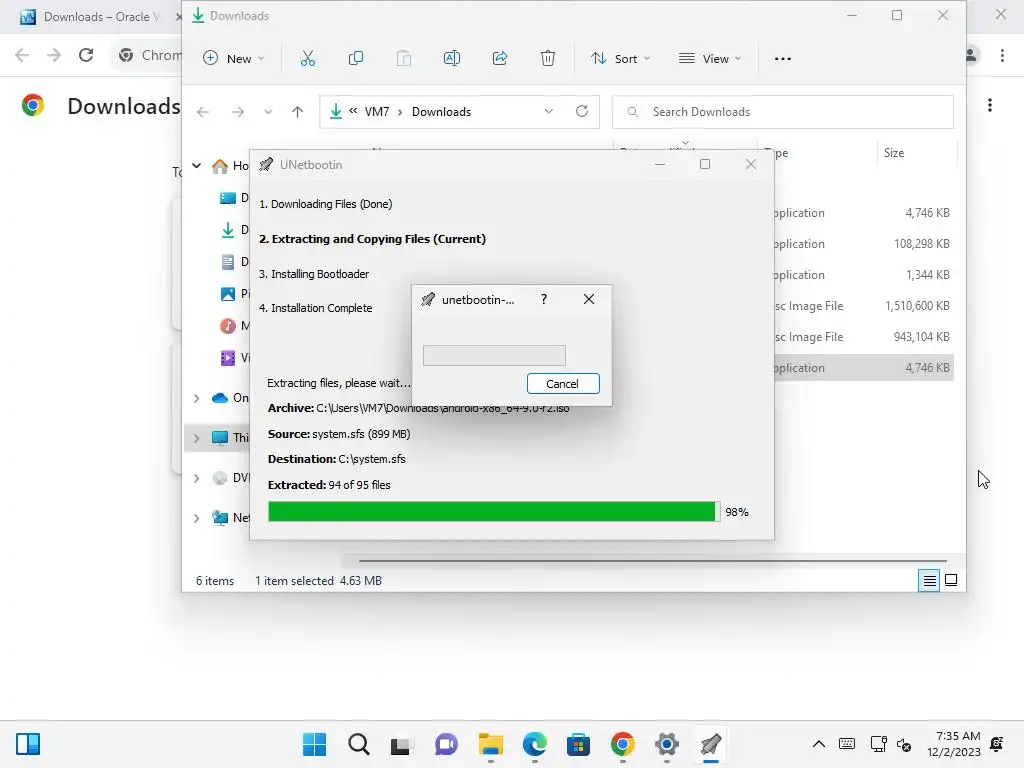The image size is (1024, 768).
Task: Open the Chat app on the taskbar
Action: [x=446, y=744]
